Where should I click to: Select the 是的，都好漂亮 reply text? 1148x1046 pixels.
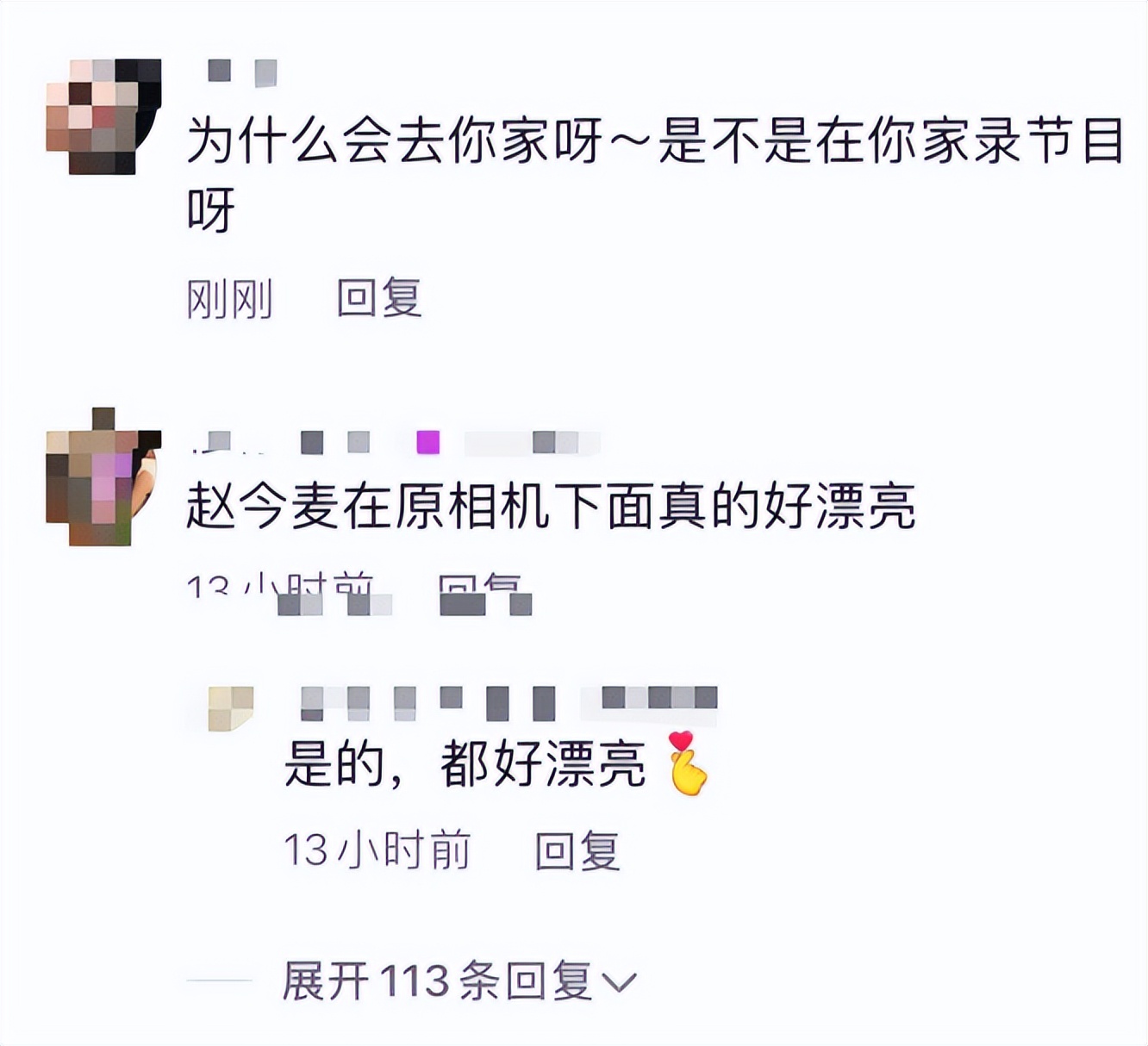tap(465, 763)
